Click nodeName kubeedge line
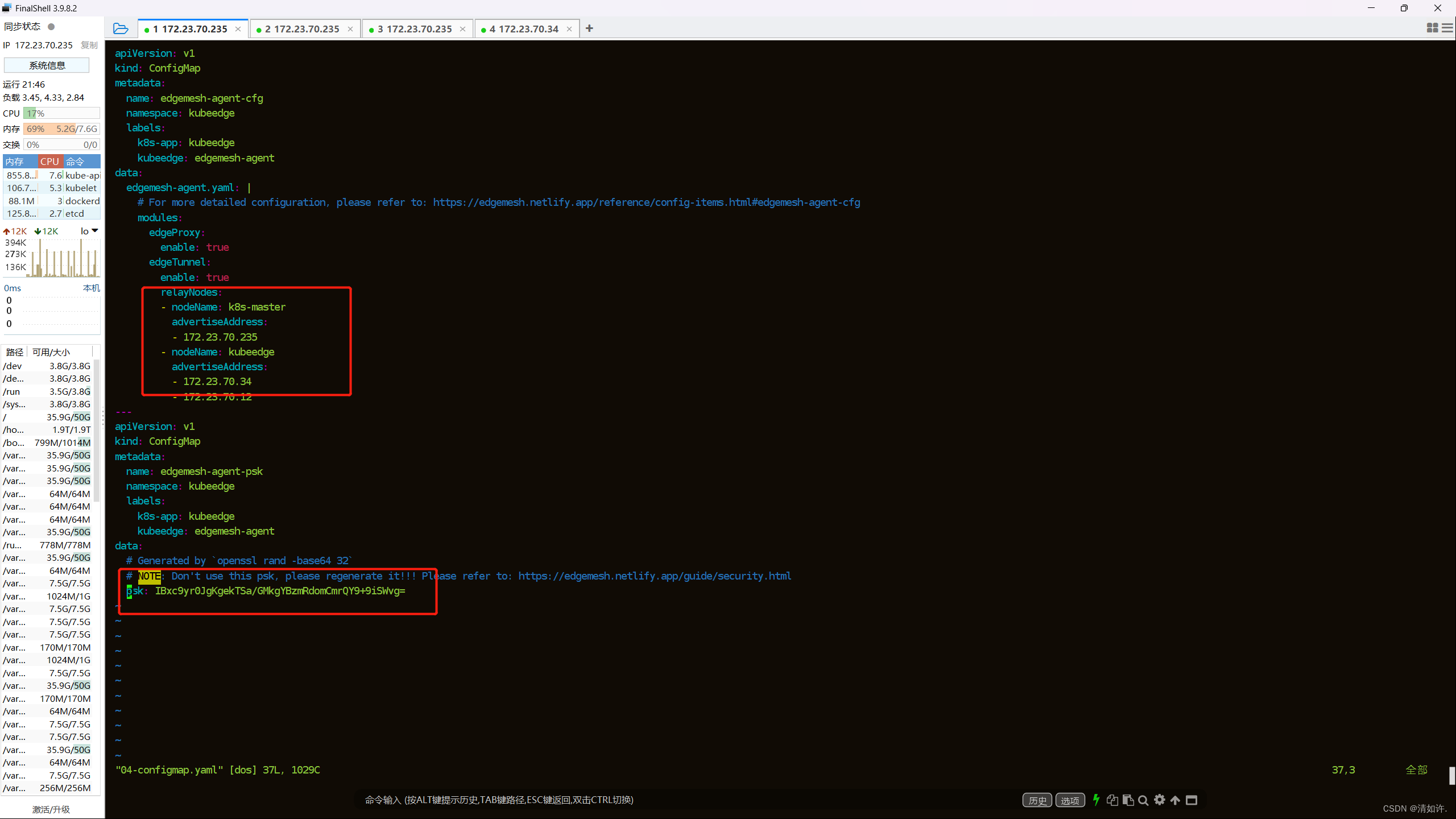Viewport: 1456px width, 819px height. 217,352
